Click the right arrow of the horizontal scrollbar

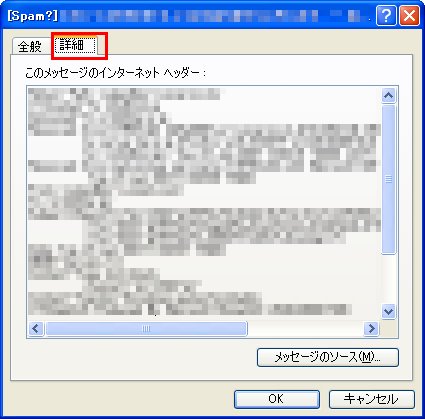(371, 329)
